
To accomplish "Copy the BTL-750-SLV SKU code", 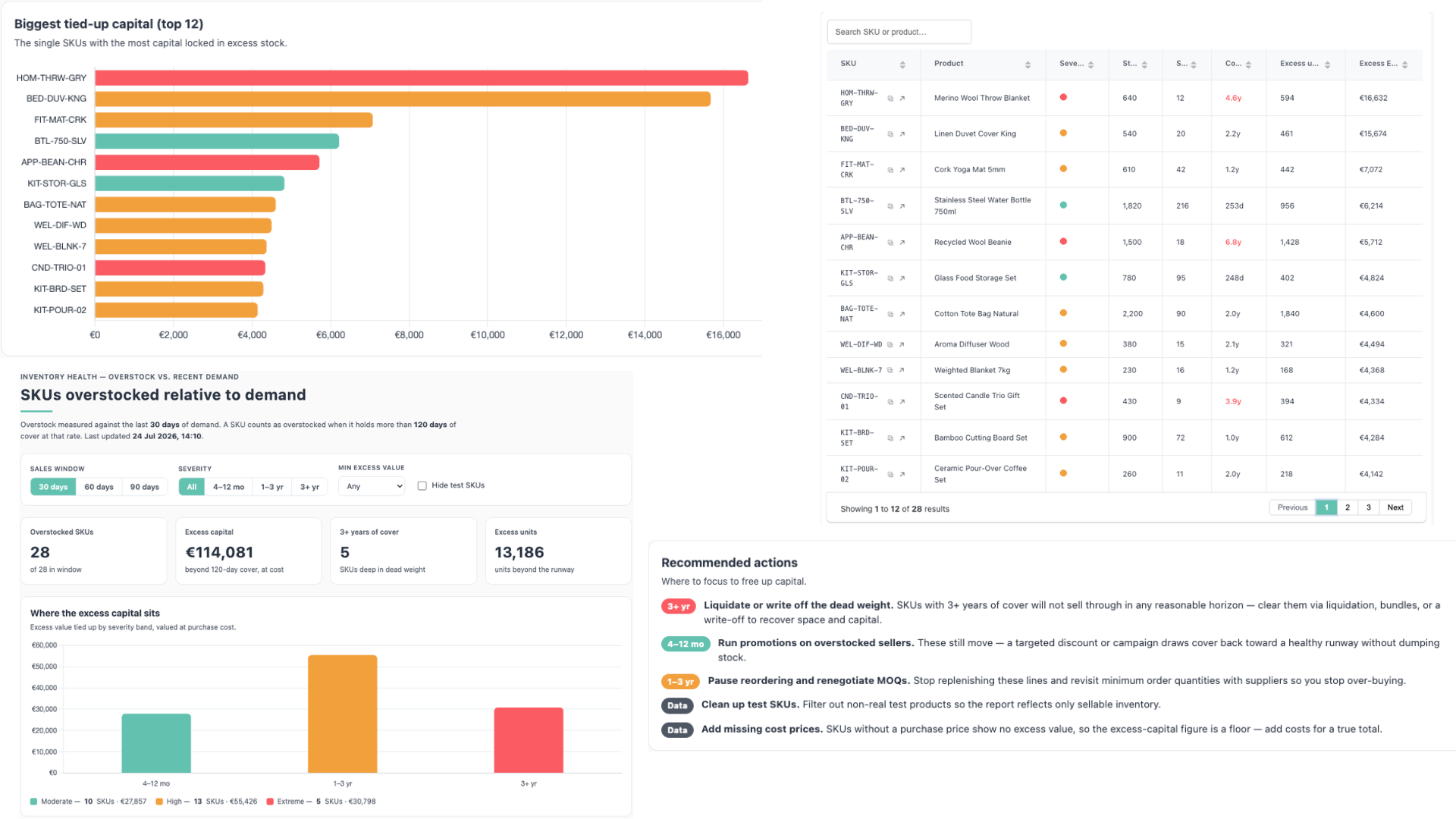I will 890,206.
